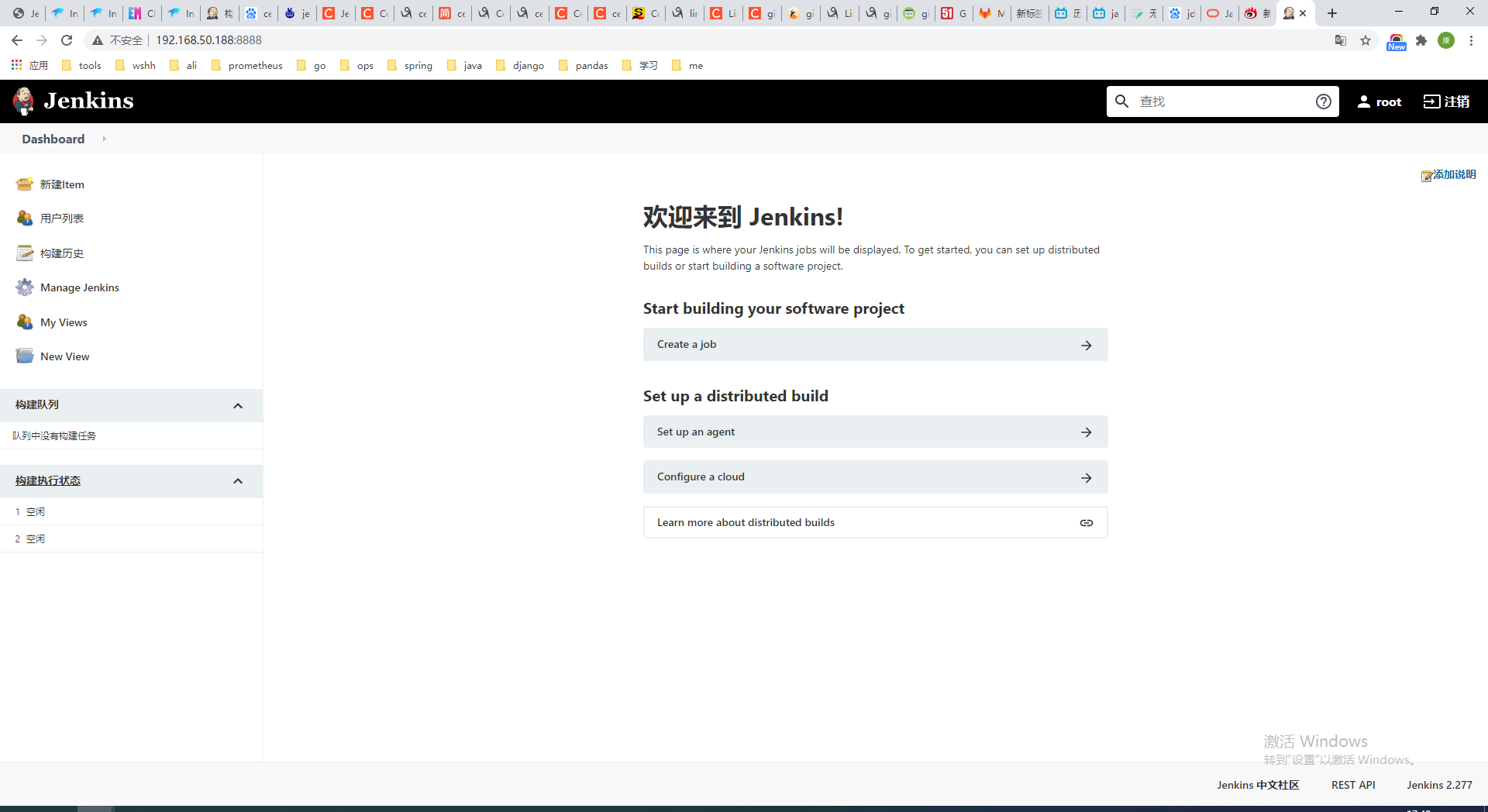This screenshot has width=1488, height=812.
Task: Click the 新建Item box icon
Action: pyautogui.click(x=25, y=184)
